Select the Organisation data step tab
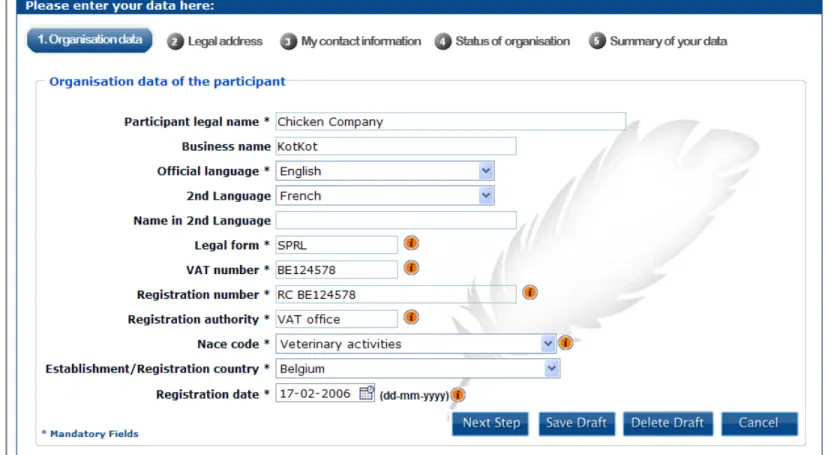Screen dimensions: 831x455 (x=90, y=40)
